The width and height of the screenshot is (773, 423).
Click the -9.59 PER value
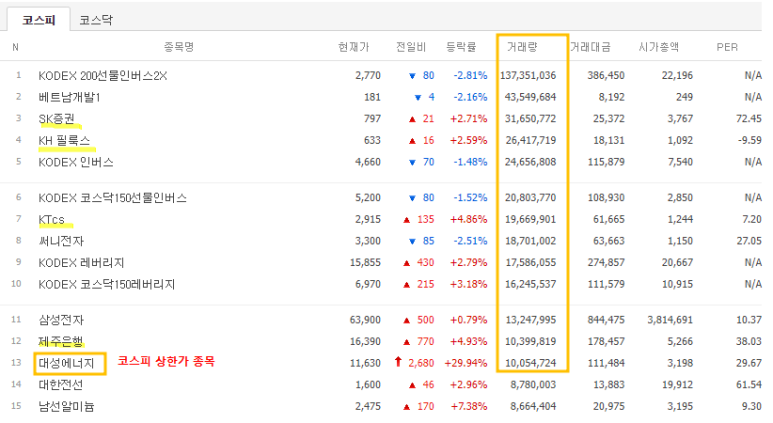750,141
